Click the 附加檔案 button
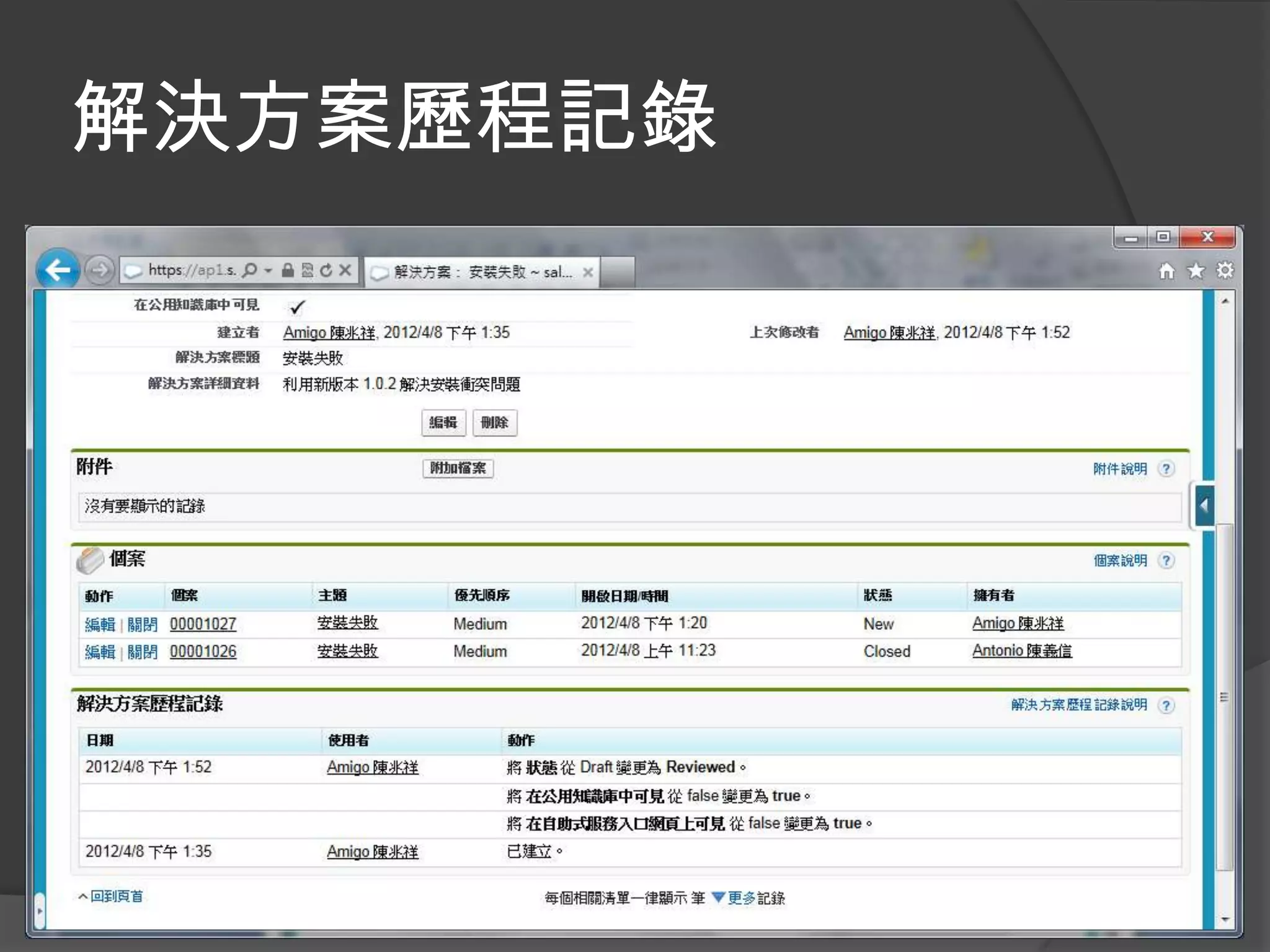Screen dimensions: 1270x952 (458, 468)
